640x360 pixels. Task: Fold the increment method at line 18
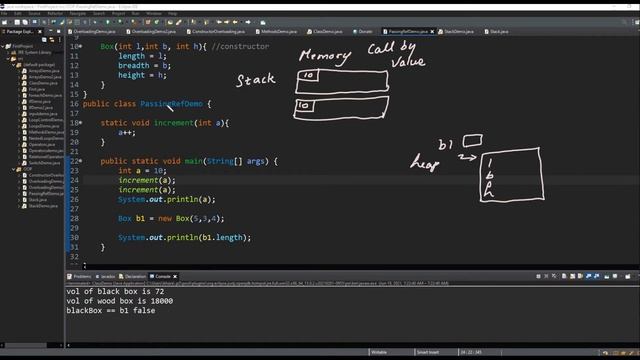80,123
